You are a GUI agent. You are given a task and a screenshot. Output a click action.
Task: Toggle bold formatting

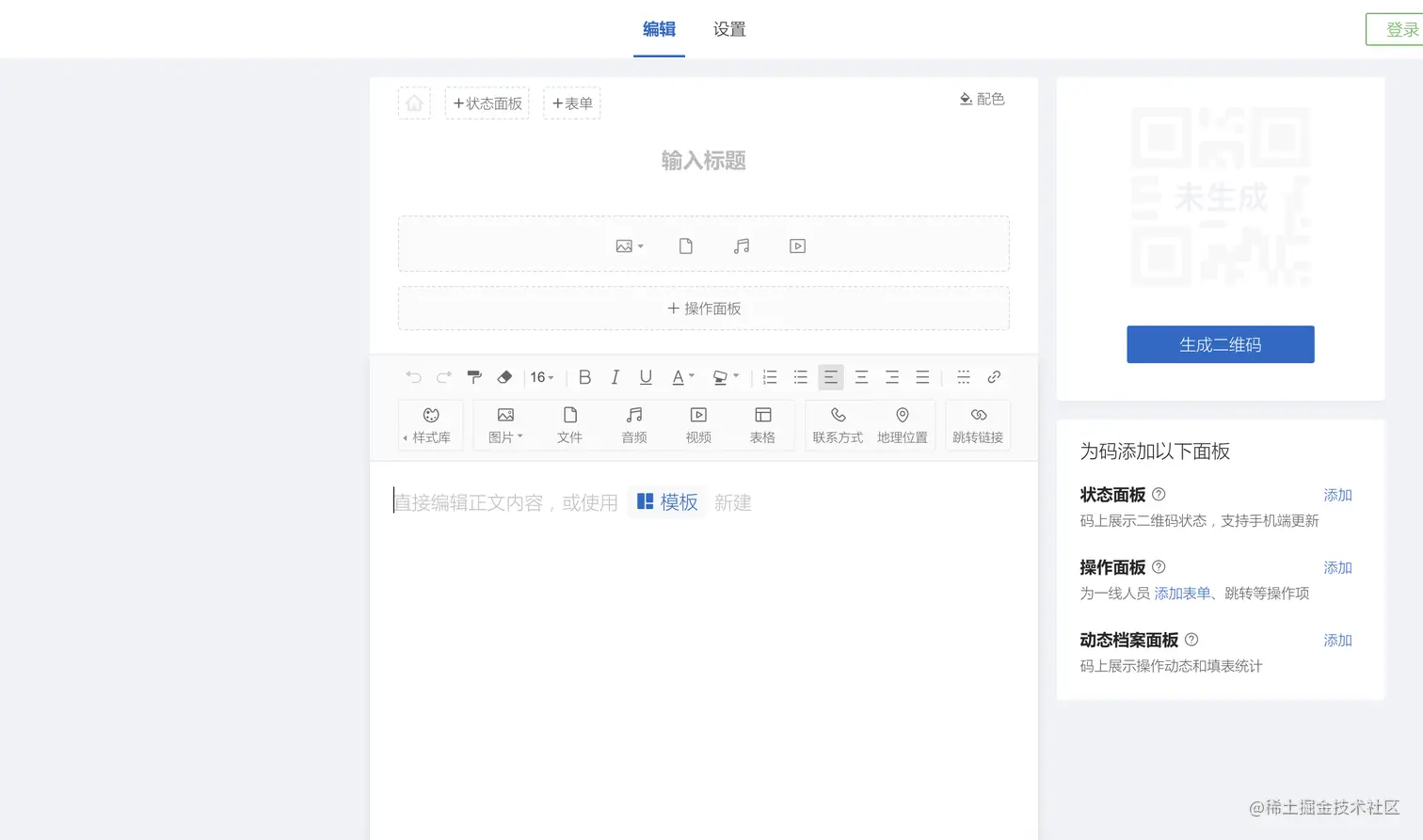point(584,377)
